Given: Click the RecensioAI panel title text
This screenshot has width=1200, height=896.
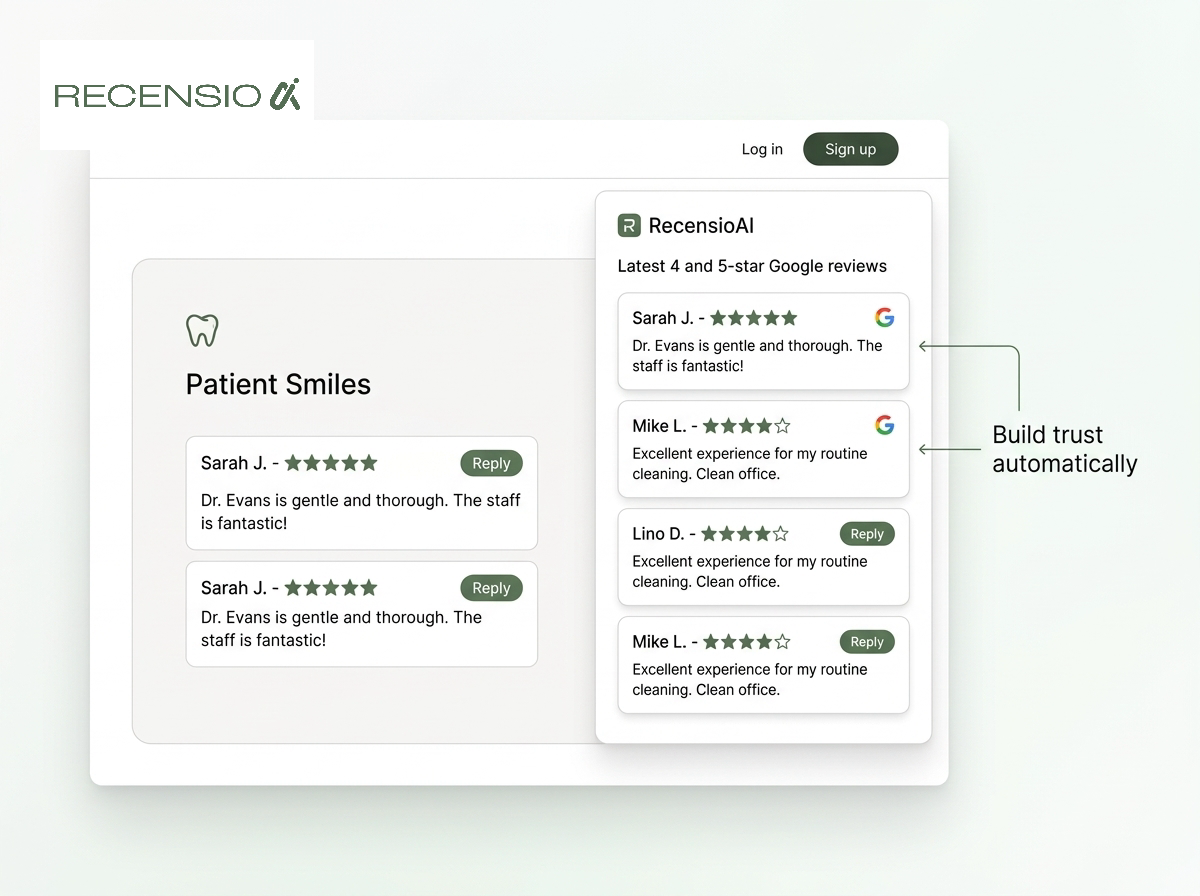Looking at the screenshot, I should (701, 226).
